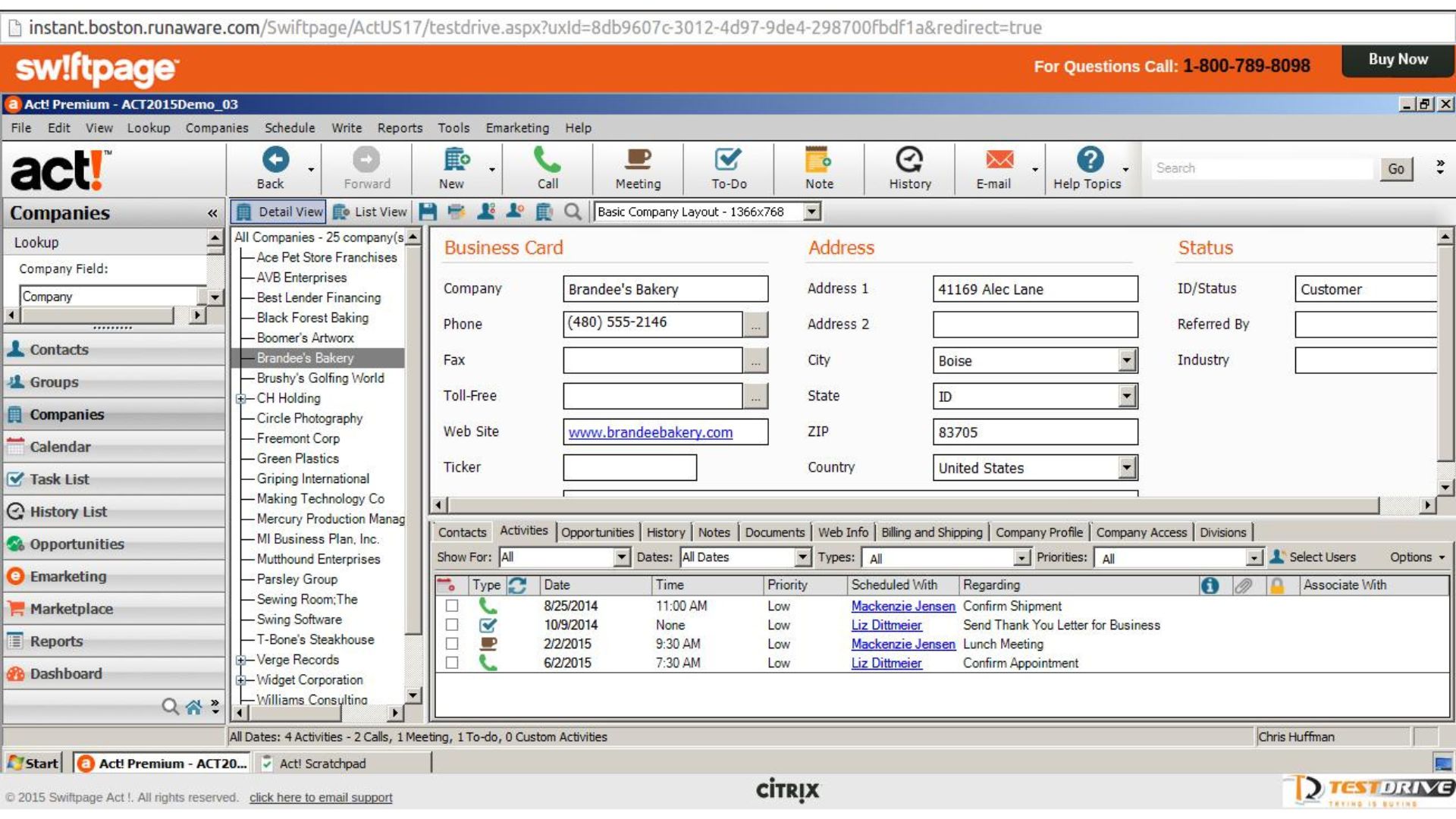Viewport: 1456px width, 819px height.
Task: Switch to the Billing and Shipping tab
Action: coord(931,532)
